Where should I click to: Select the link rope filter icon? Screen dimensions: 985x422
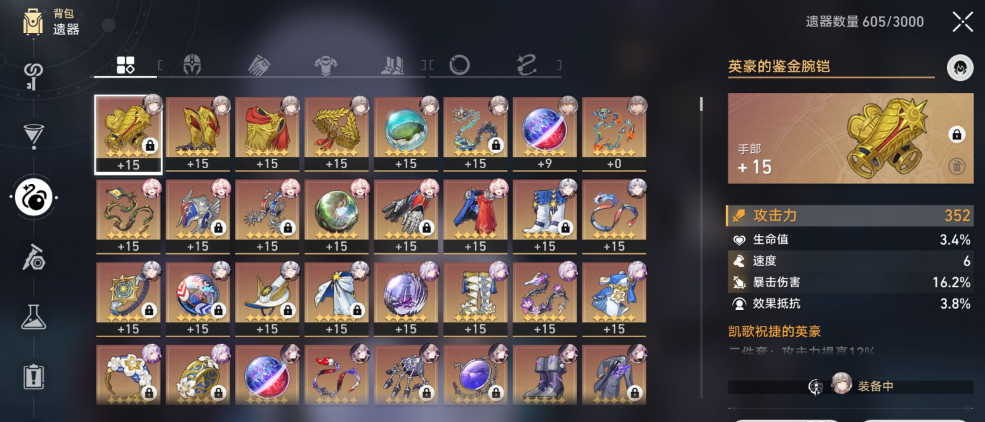pos(526,65)
